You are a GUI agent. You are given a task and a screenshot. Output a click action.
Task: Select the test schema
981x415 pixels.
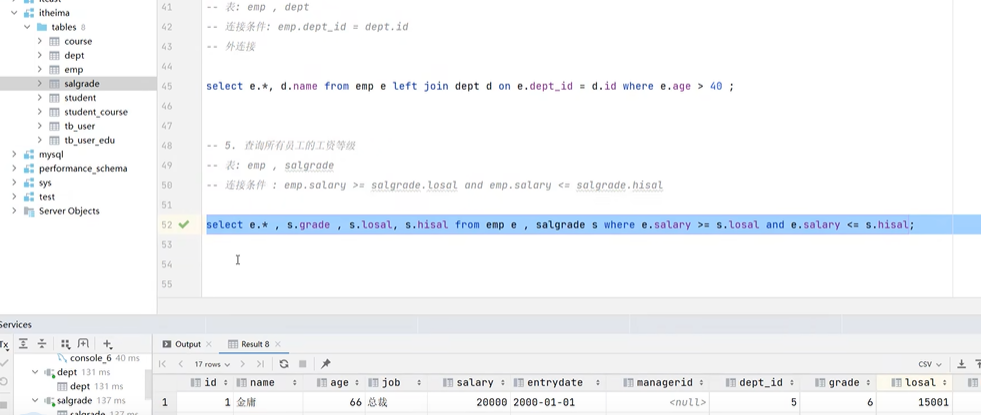(x=47, y=197)
